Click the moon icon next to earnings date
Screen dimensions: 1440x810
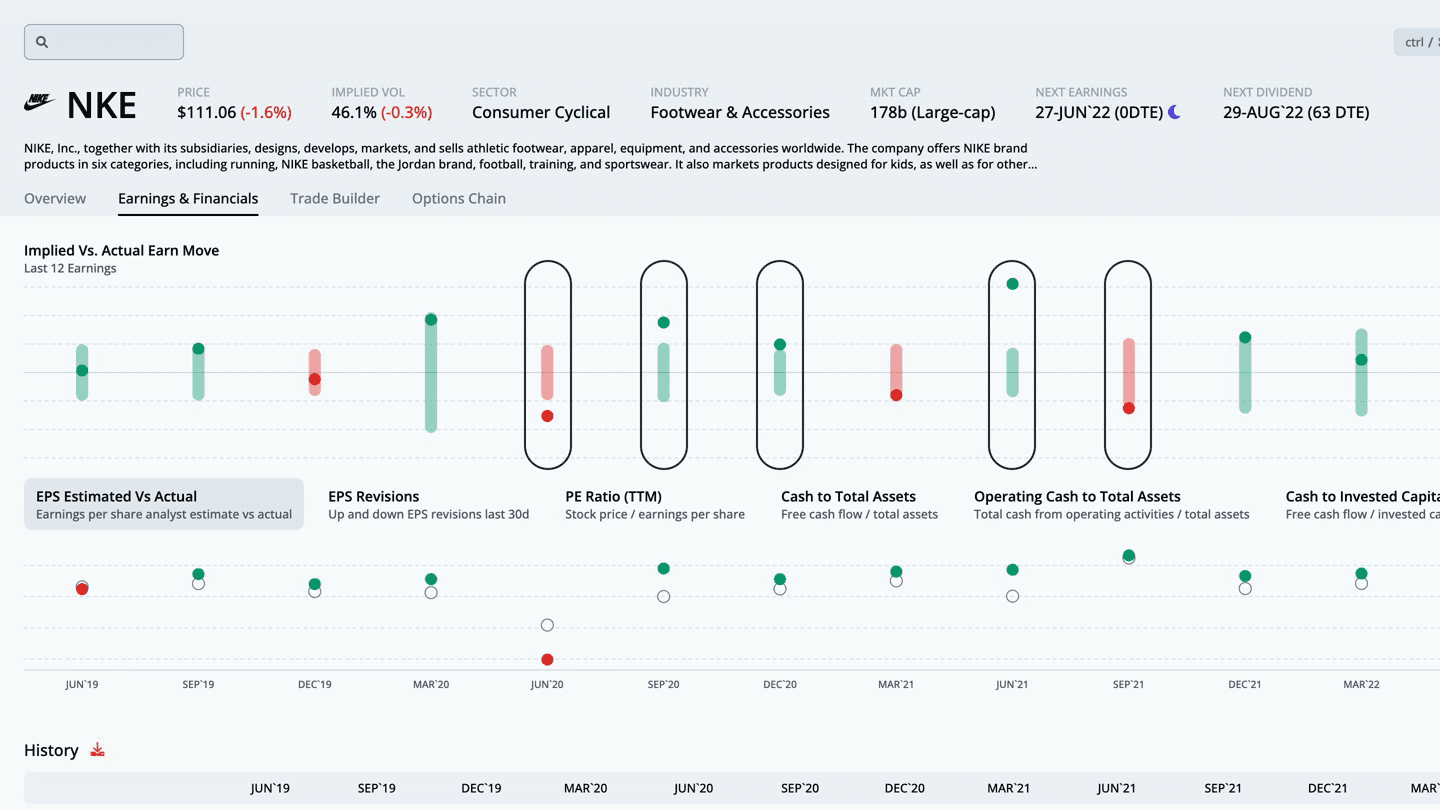pos(1174,112)
